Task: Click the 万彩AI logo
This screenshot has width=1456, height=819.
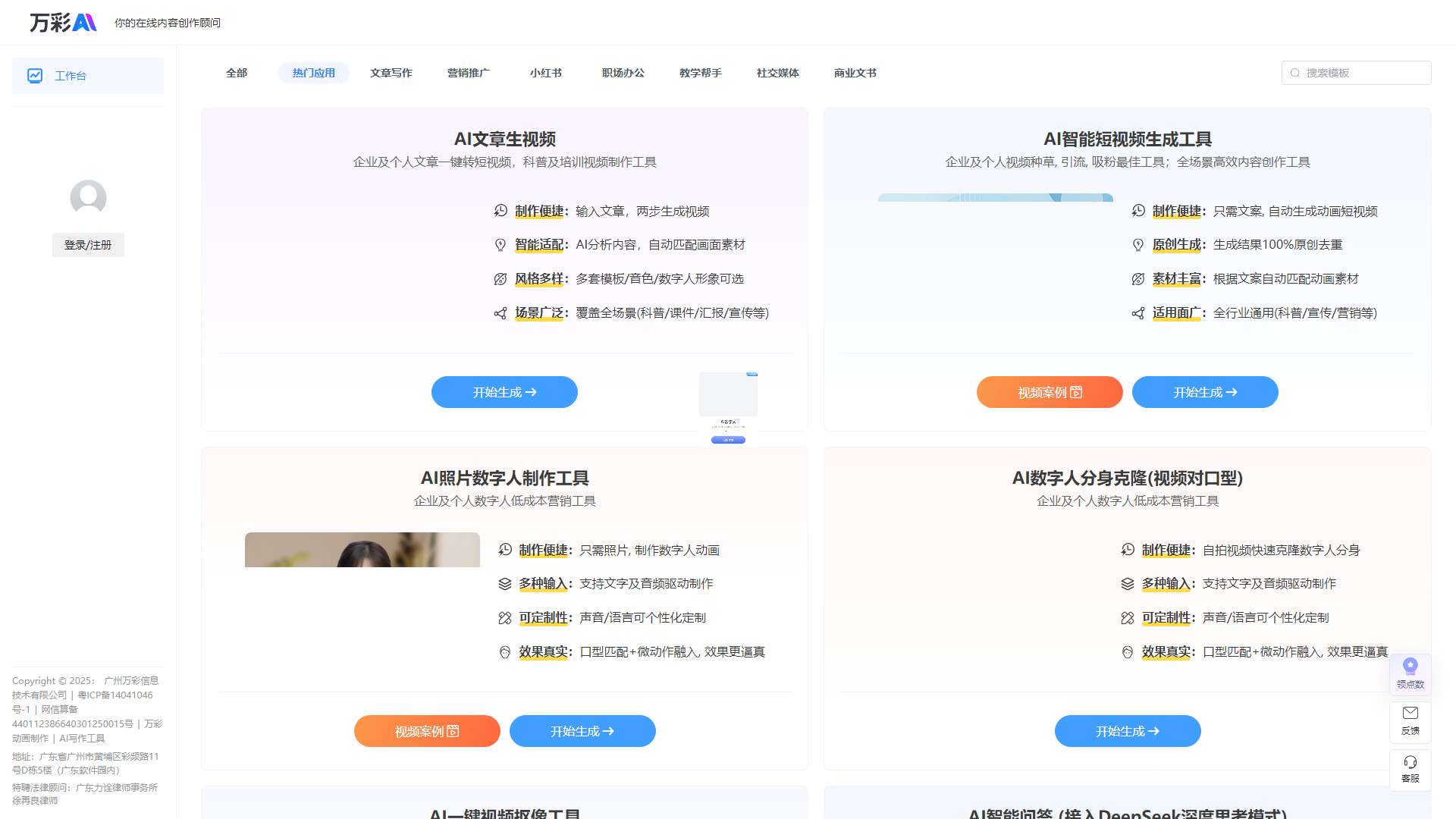Action: click(63, 23)
